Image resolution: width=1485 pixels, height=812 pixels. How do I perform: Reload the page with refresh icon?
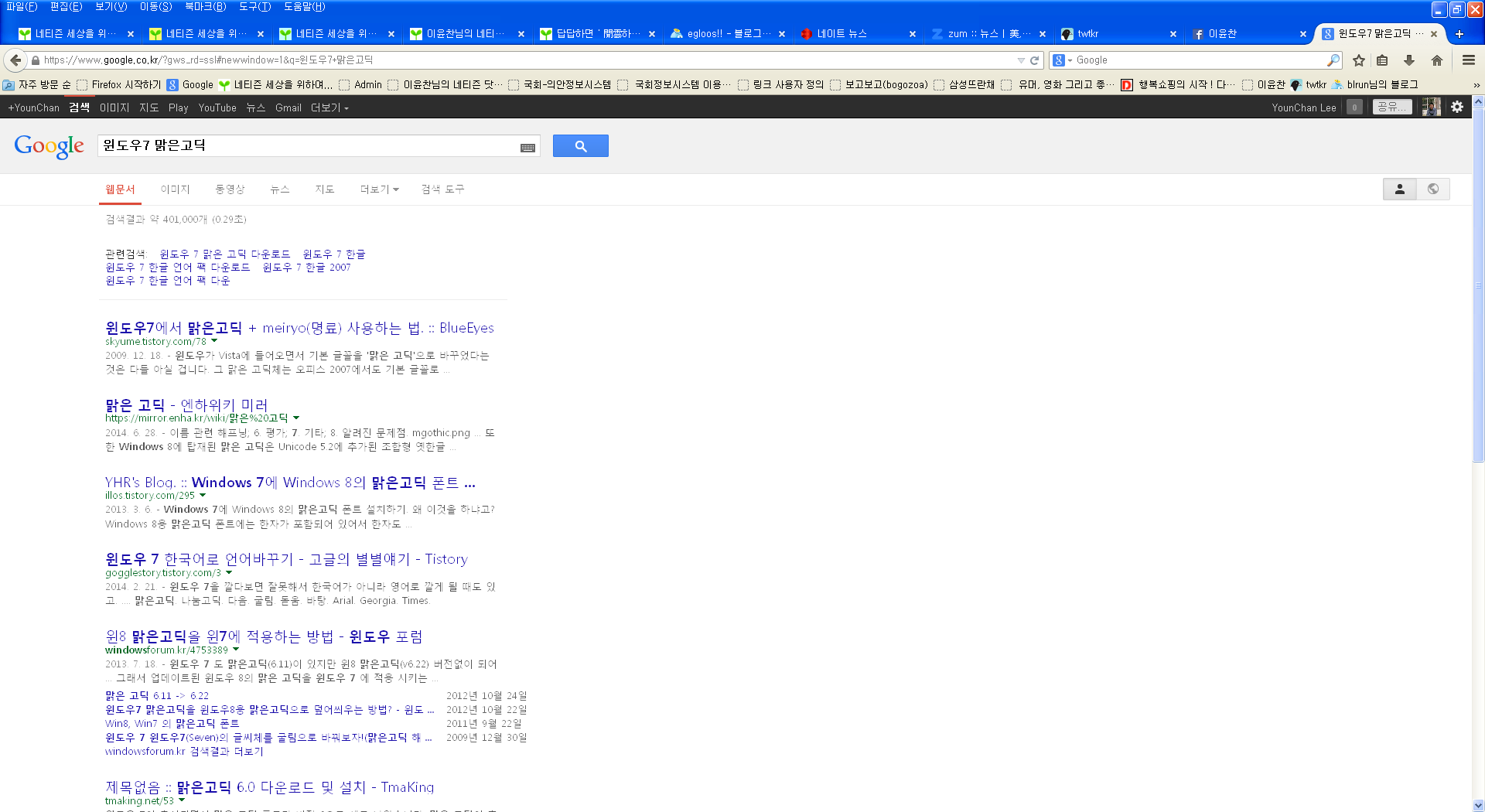[1034, 60]
